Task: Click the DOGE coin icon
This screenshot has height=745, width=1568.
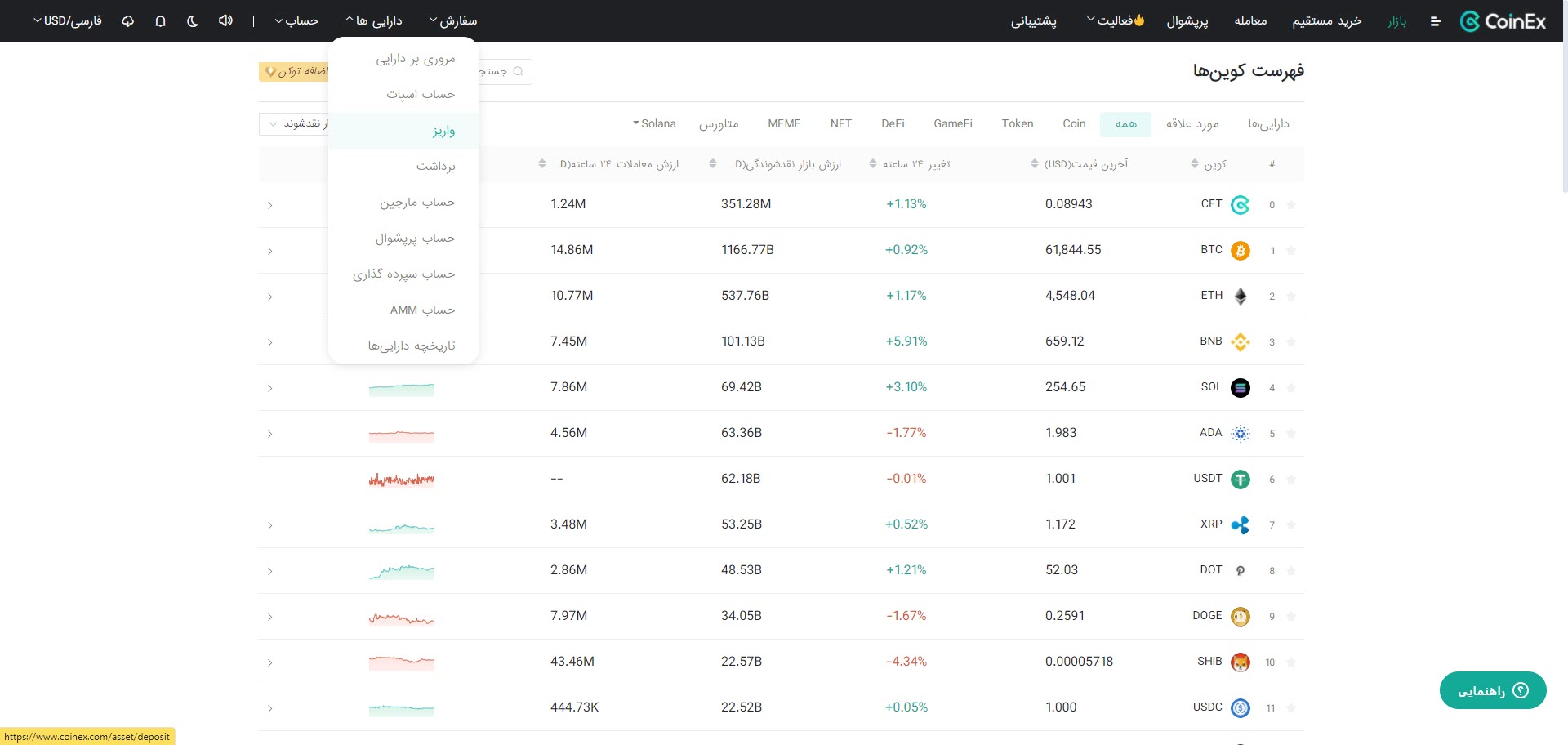Action: coord(1240,617)
